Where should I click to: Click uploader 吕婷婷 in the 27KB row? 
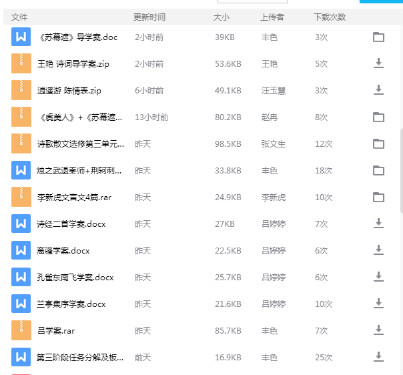(274, 224)
